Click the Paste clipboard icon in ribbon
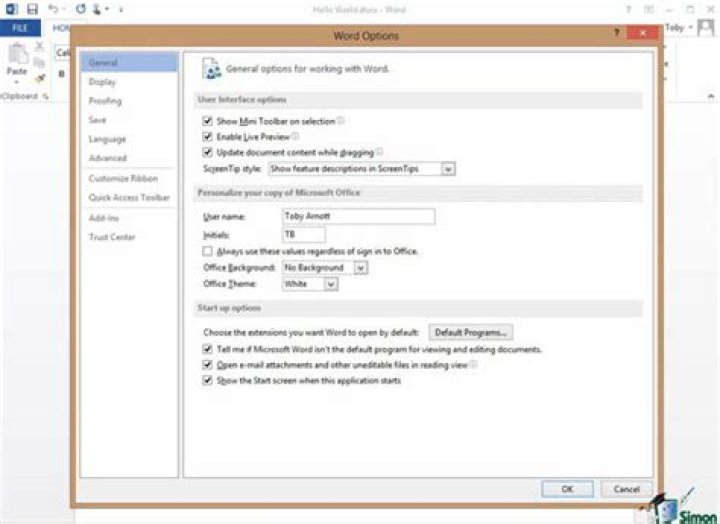Image resolution: width=720 pixels, height=524 pixels. pos(18,54)
